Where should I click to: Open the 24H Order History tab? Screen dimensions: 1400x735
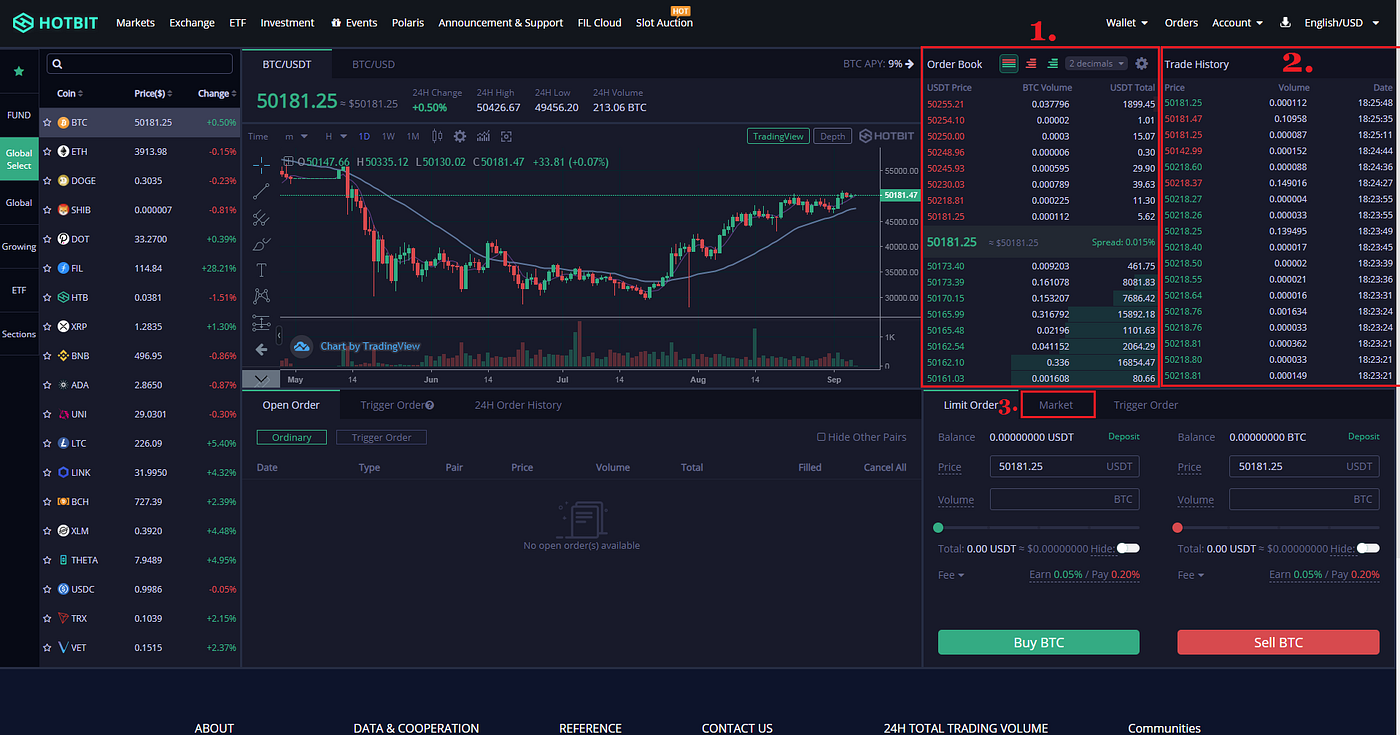pyautogui.click(x=518, y=405)
